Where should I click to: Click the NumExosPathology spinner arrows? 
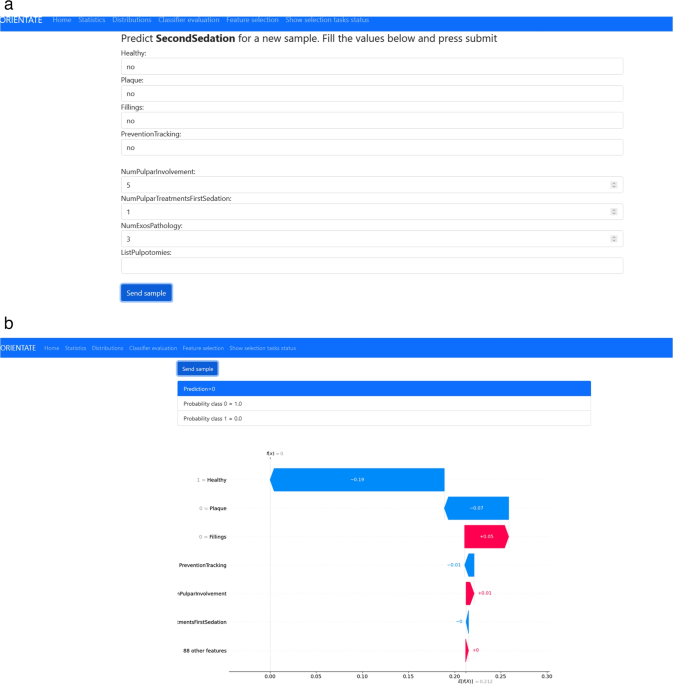(x=614, y=239)
